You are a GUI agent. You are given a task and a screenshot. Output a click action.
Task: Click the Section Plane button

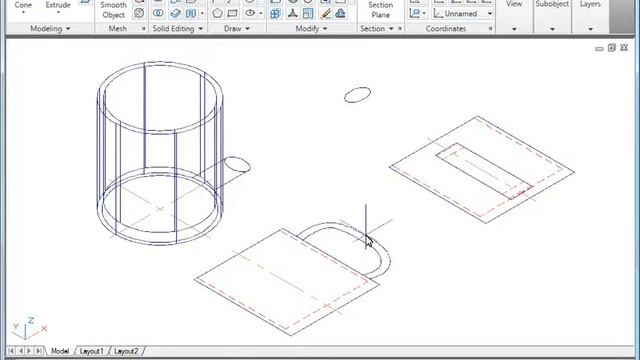click(x=380, y=10)
